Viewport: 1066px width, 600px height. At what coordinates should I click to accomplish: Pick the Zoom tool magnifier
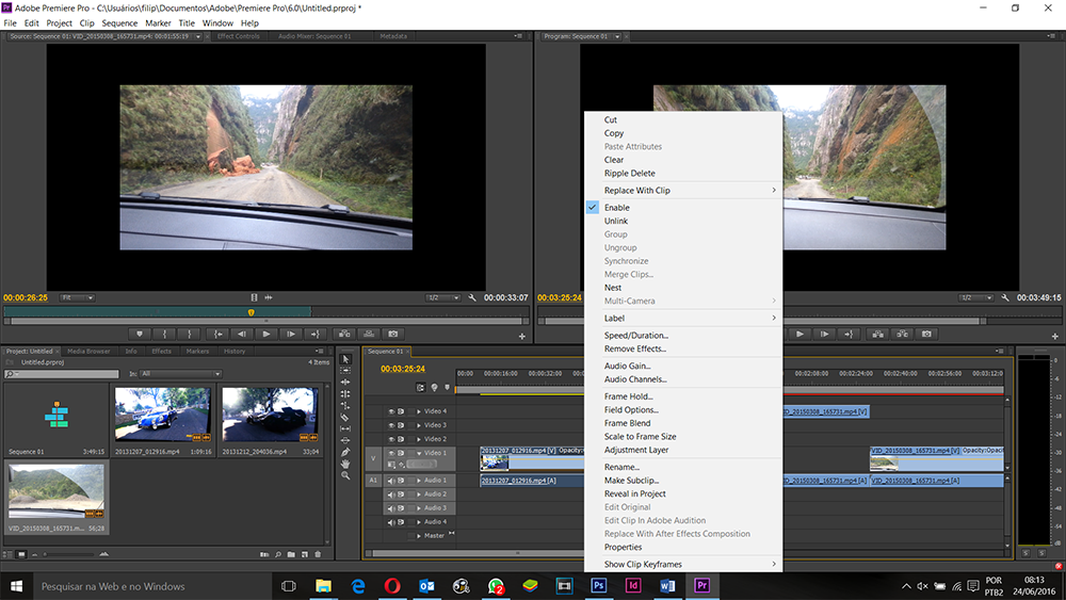(345, 476)
